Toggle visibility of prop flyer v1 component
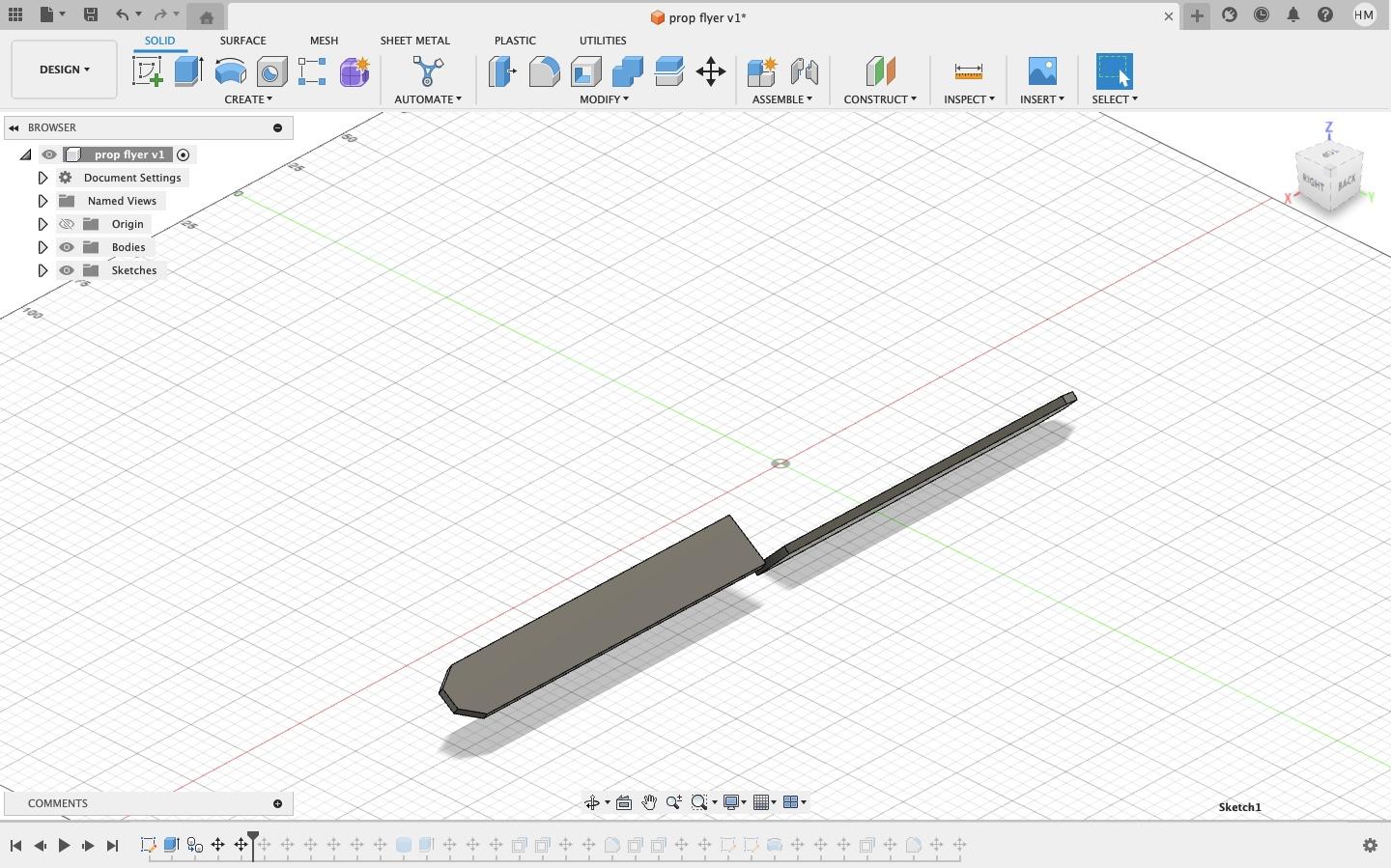 pos(48,154)
